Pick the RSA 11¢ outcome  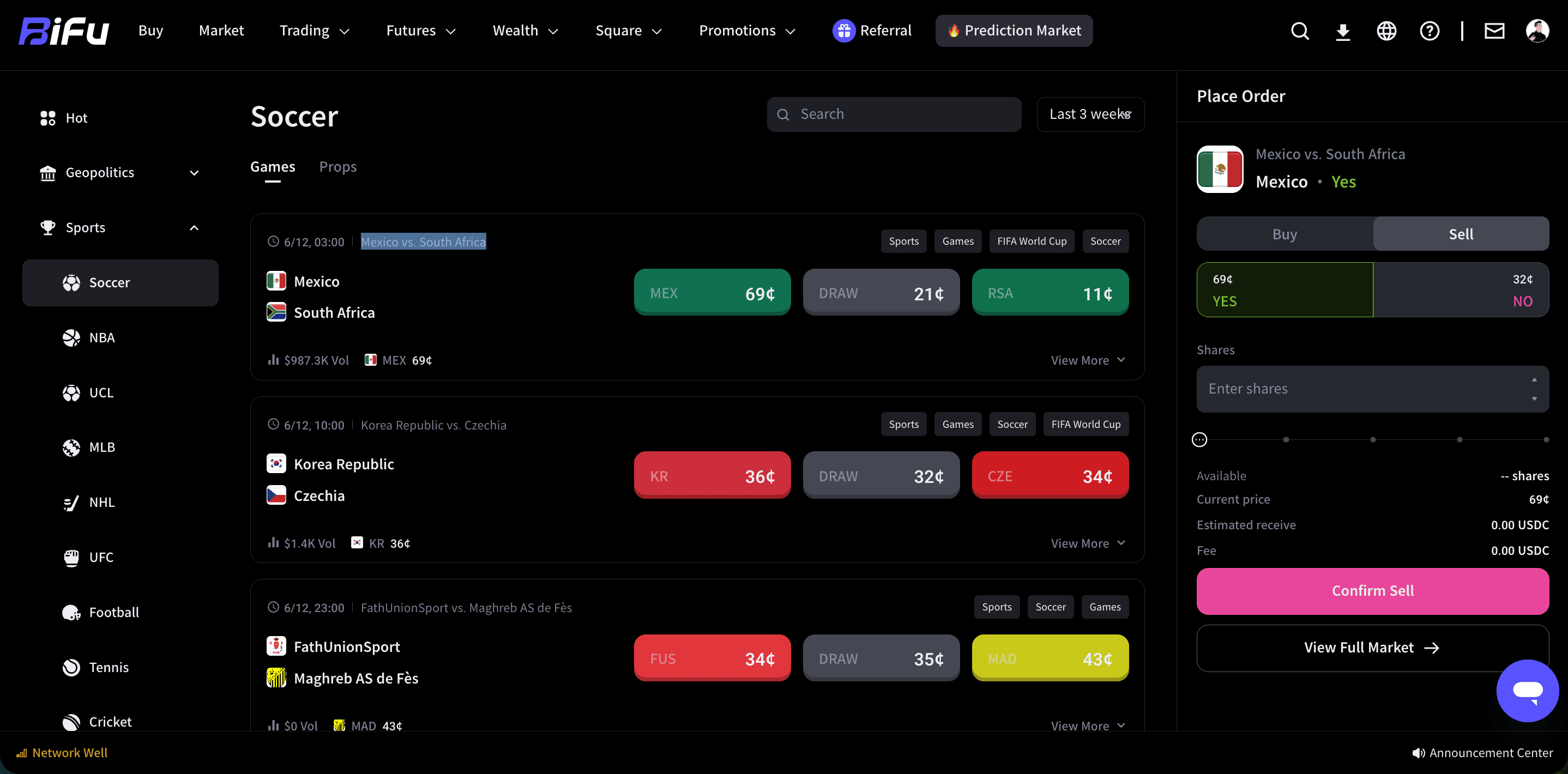(x=1050, y=293)
